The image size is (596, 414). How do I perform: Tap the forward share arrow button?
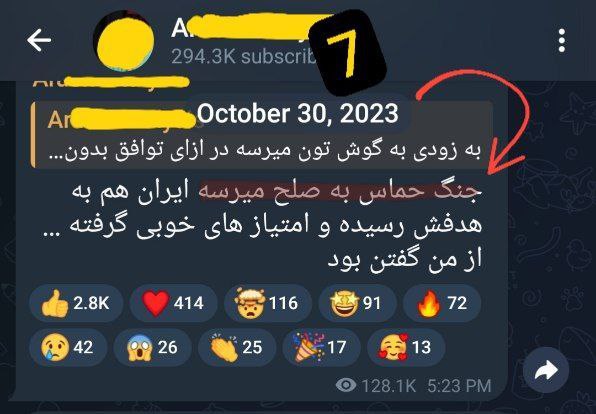coord(546,370)
